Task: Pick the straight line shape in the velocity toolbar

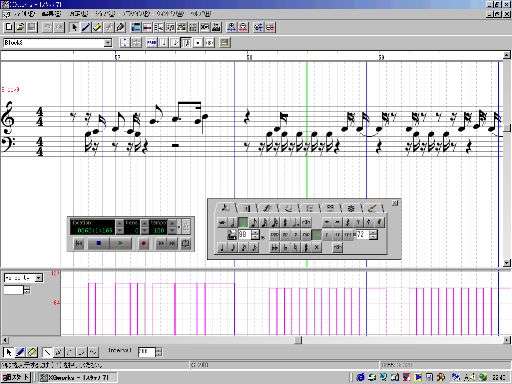Action: pyautogui.click(x=48, y=352)
